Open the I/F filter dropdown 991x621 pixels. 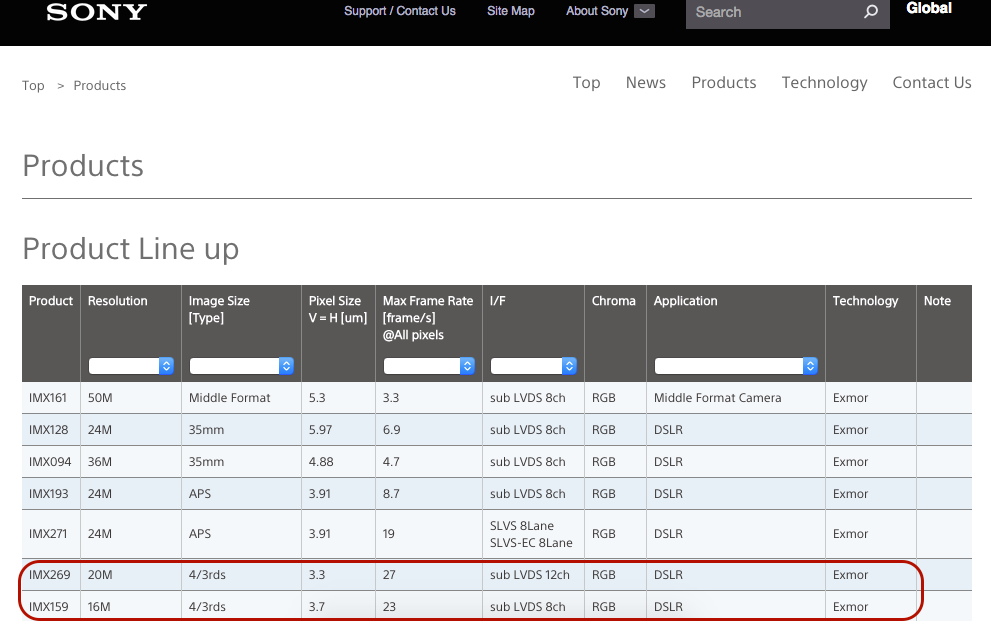pos(533,366)
